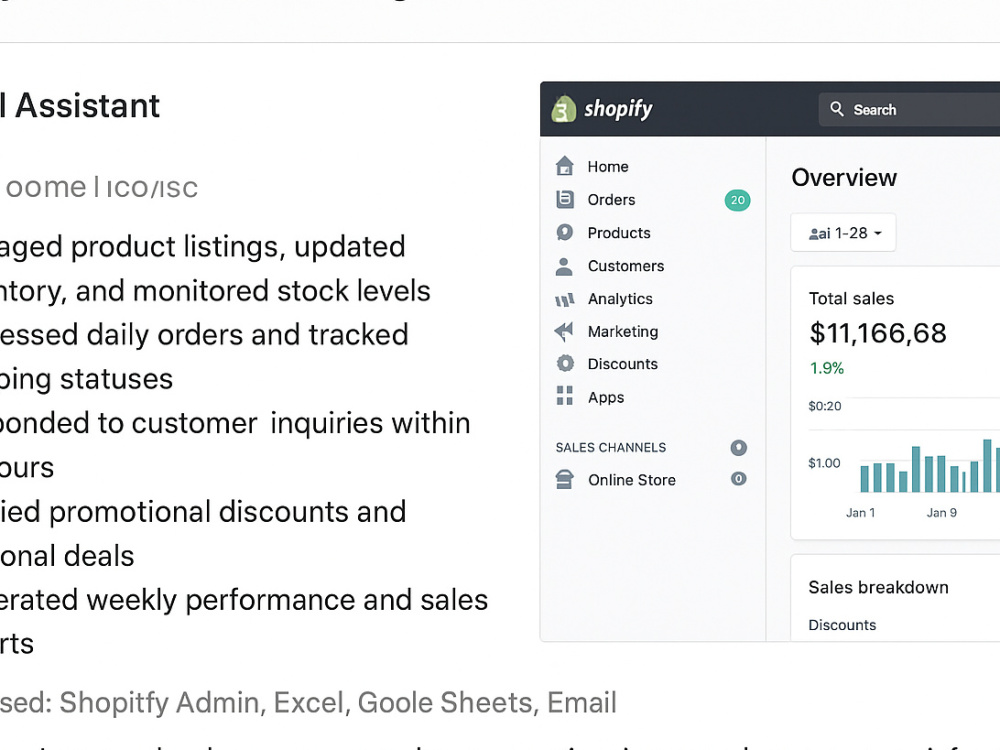Click the 'customer inquiries within' line
This screenshot has width=1000, height=750.
coord(235,423)
